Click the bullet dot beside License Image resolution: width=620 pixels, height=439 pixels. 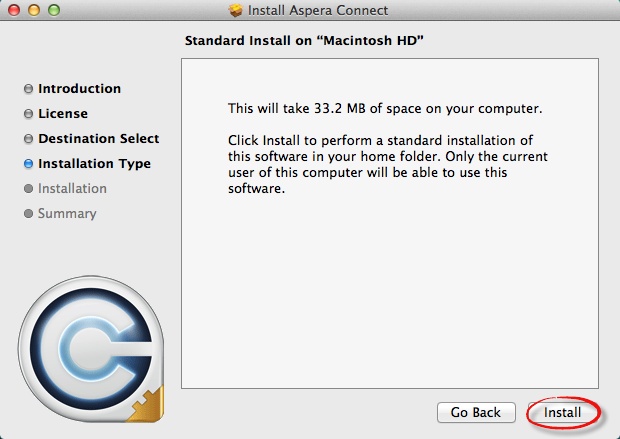pyautogui.click(x=29, y=114)
